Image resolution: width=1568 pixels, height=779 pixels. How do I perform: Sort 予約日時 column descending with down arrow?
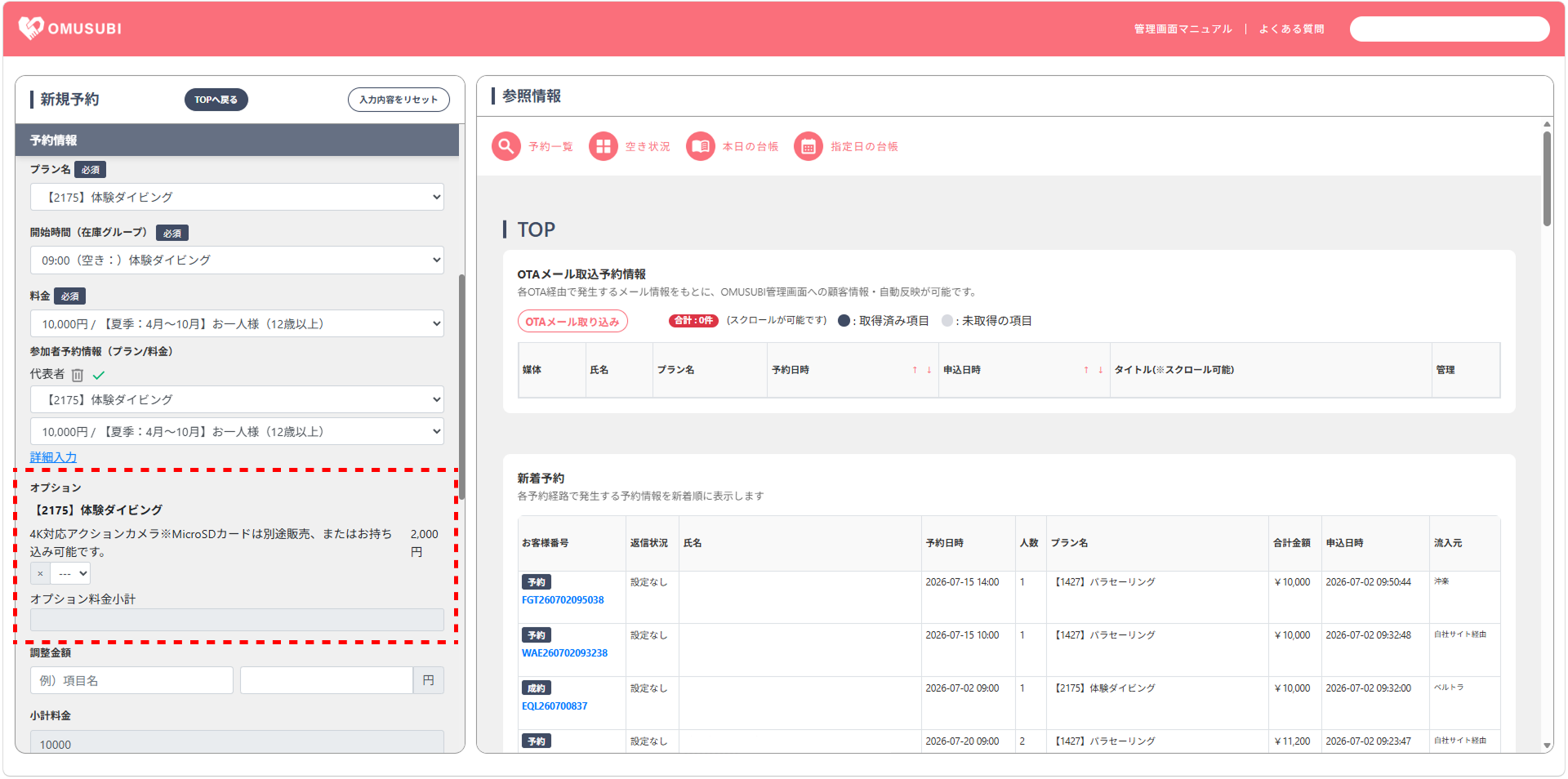929,370
